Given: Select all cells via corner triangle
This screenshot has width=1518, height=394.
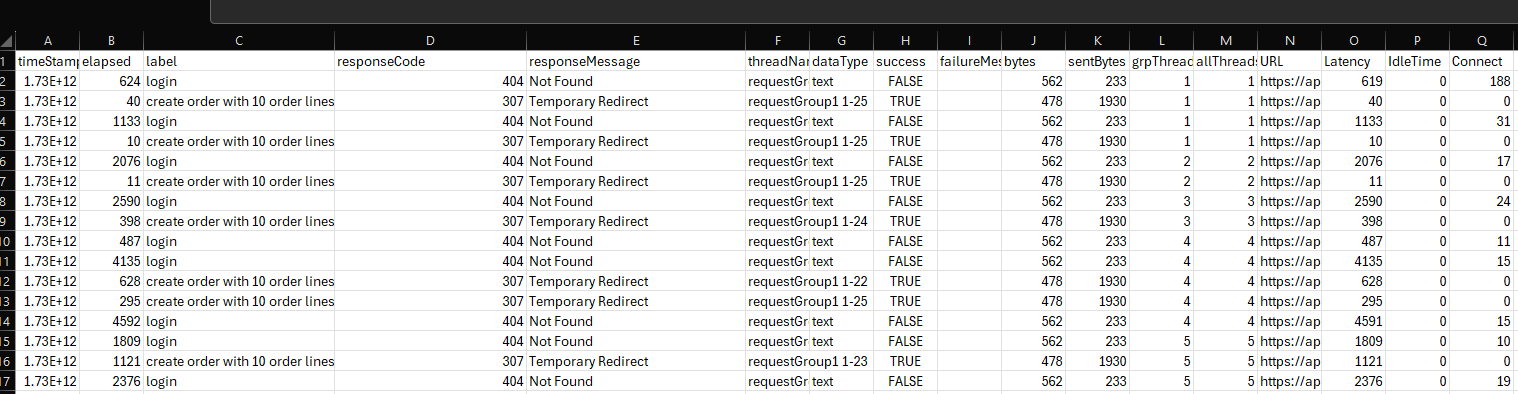Looking at the screenshot, I should coord(8,41).
